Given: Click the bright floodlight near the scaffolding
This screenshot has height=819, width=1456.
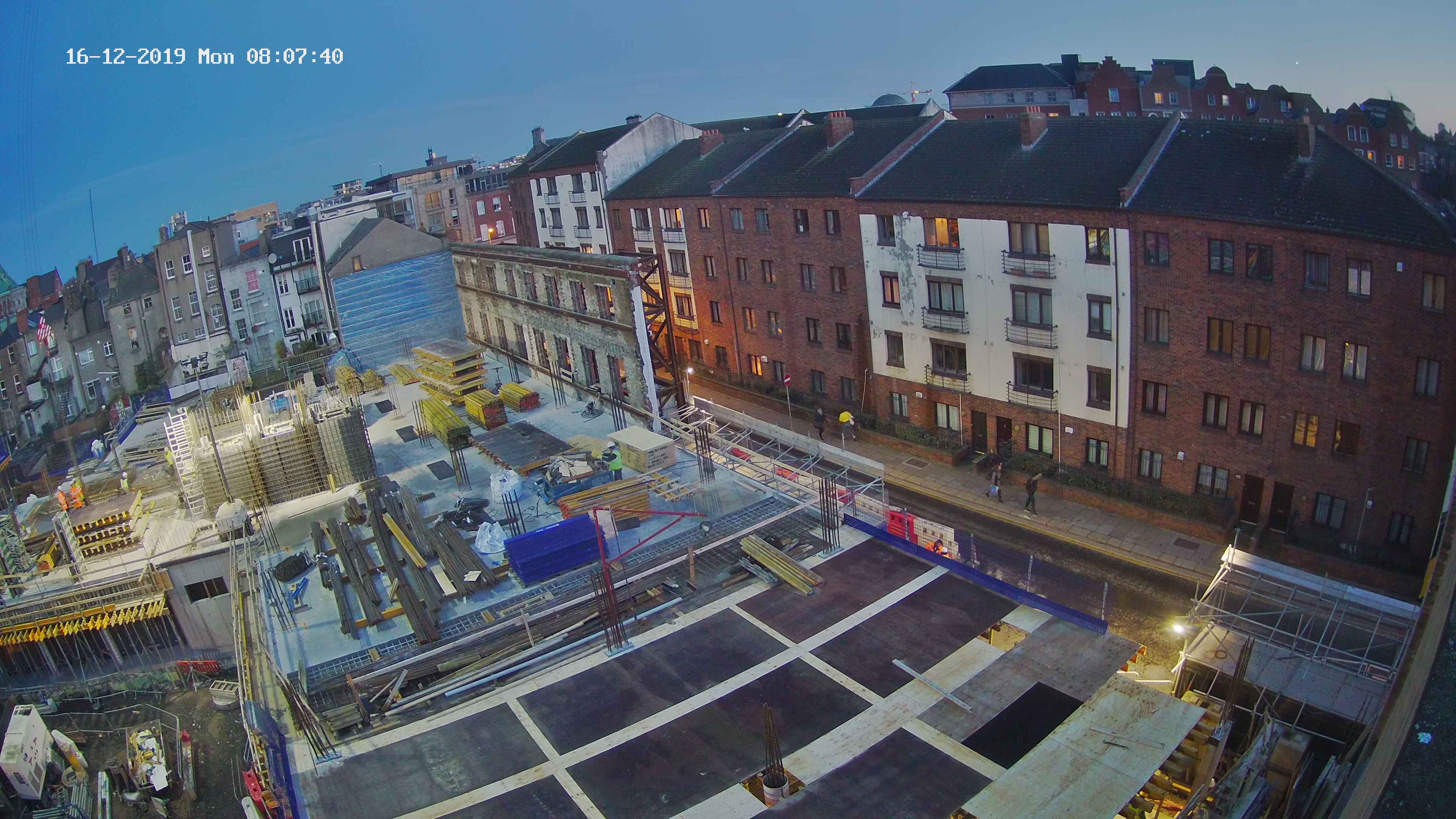Looking at the screenshot, I should pyautogui.click(x=1177, y=628).
